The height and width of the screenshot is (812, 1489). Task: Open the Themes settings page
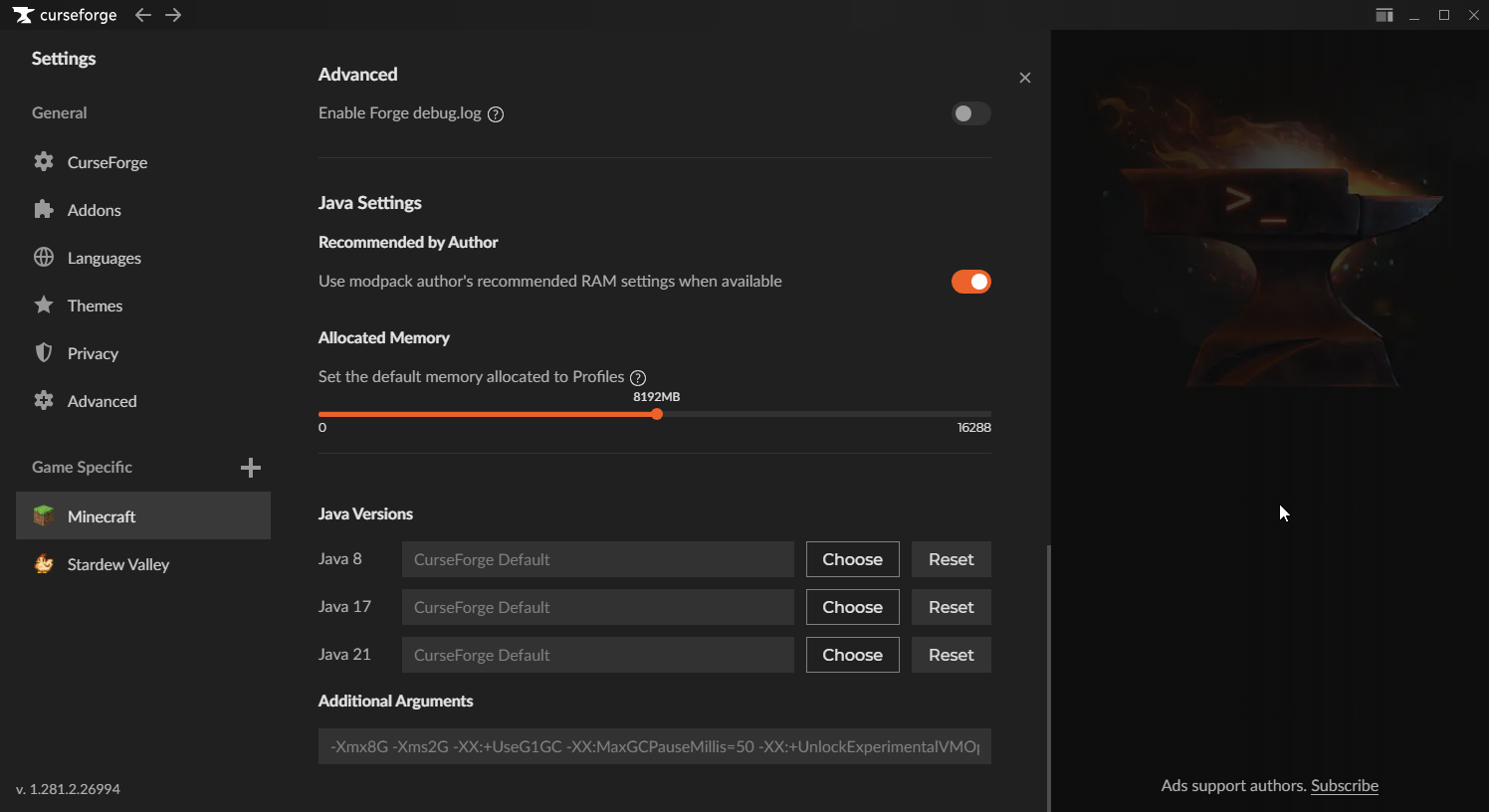143,305
